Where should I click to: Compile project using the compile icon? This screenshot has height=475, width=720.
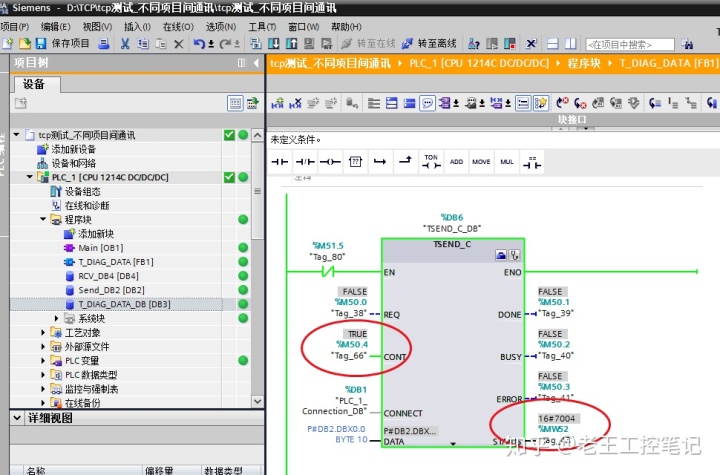(x=256, y=44)
